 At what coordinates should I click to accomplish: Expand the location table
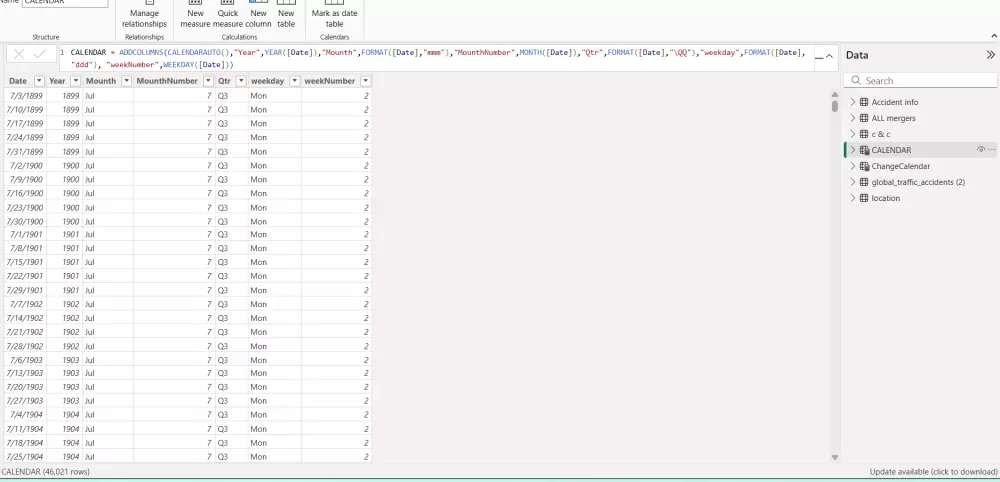[853, 198]
